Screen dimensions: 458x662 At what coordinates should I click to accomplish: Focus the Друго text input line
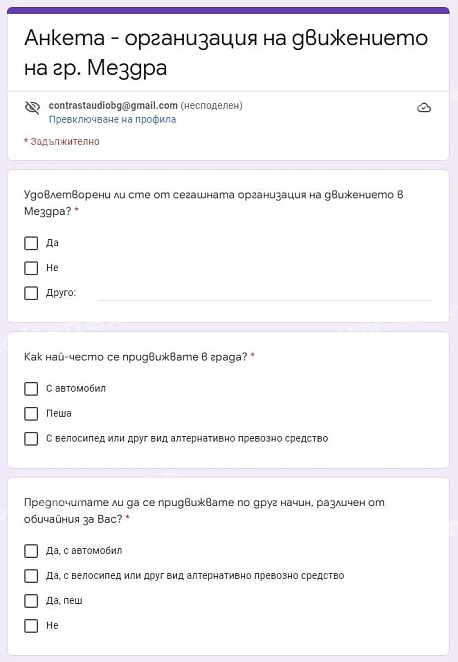pyautogui.click(x=265, y=294)
